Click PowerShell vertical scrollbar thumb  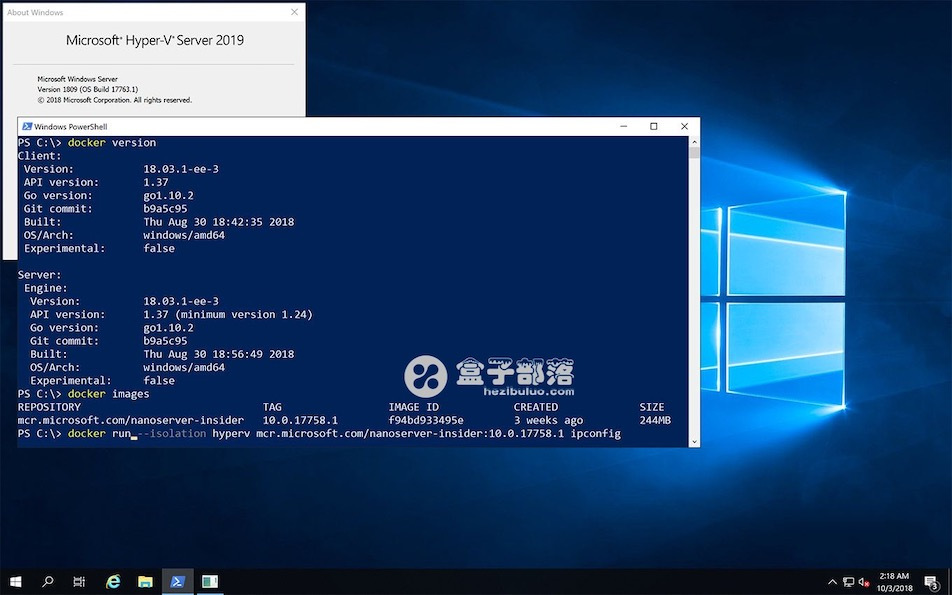[694, 152]
